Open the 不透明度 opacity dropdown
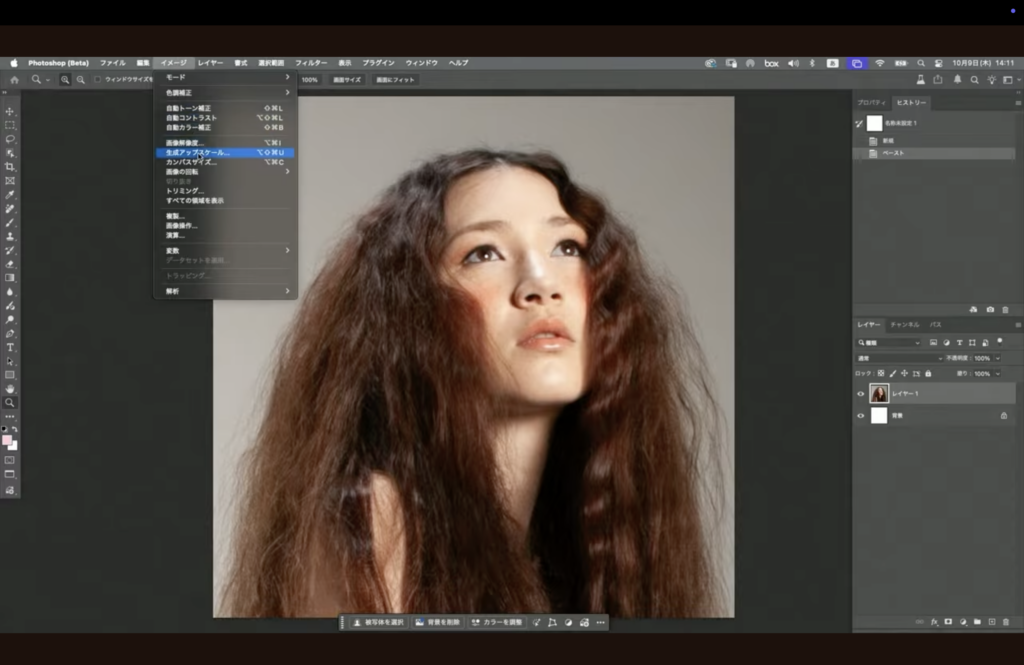The width and height of the screenshot is (1024, 665). point(998,358)
